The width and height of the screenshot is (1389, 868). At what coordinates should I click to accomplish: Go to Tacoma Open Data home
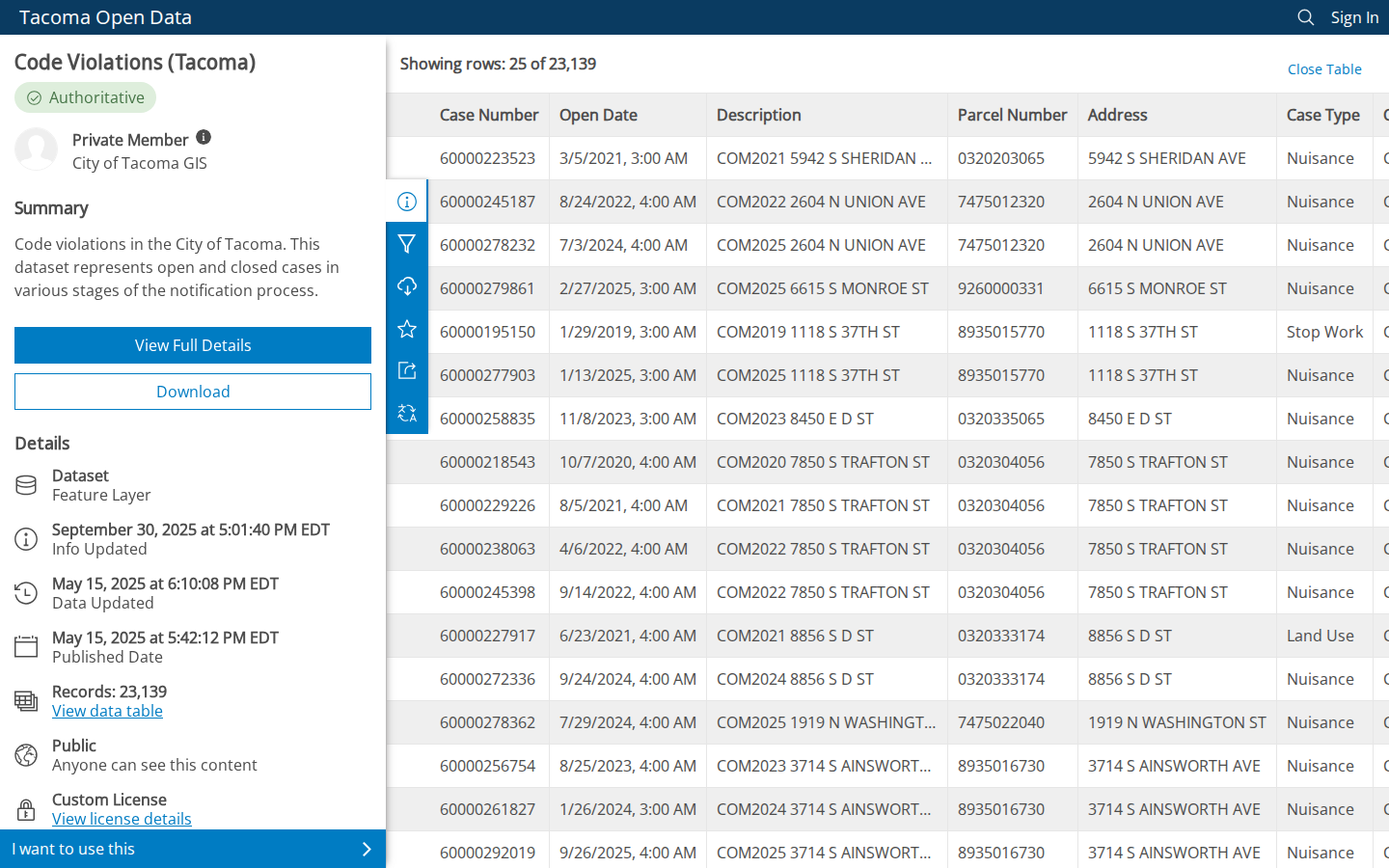pyautogui.click(x=105, y=17)
